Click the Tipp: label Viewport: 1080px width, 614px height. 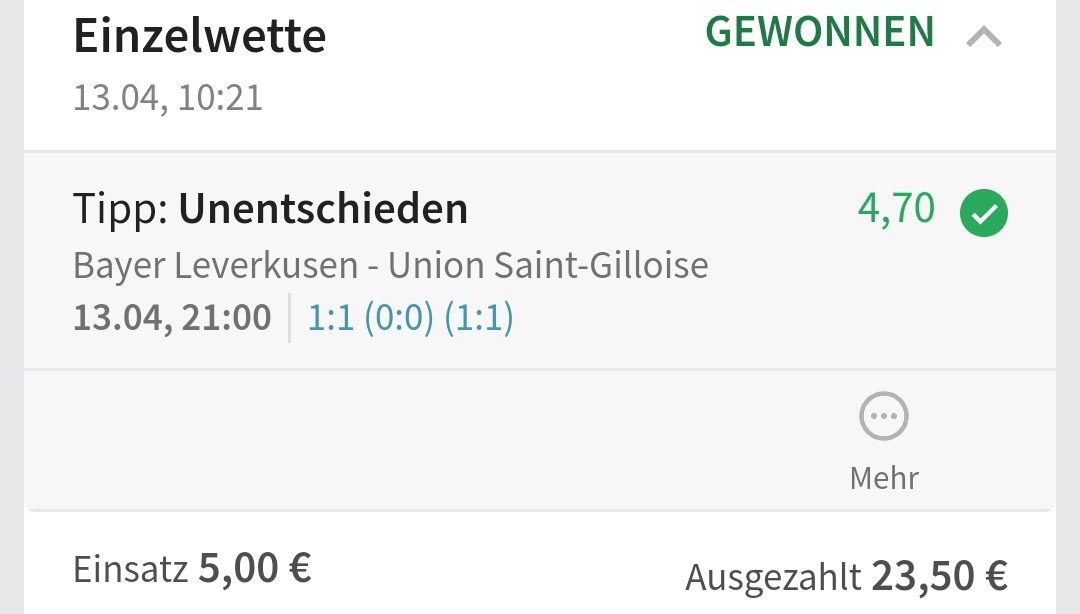(x=120, y=209)
